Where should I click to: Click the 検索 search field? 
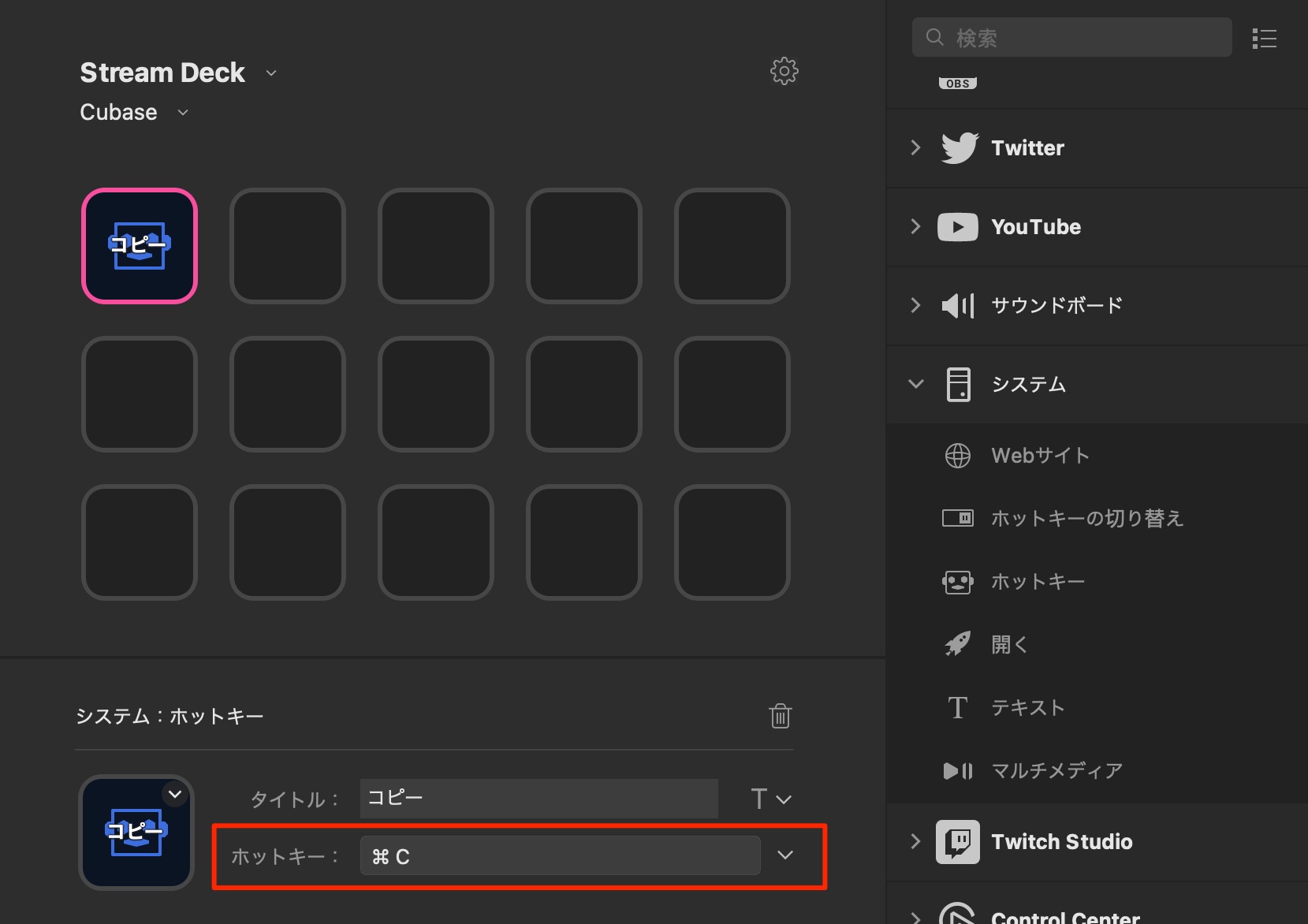tap(1072, 37)
